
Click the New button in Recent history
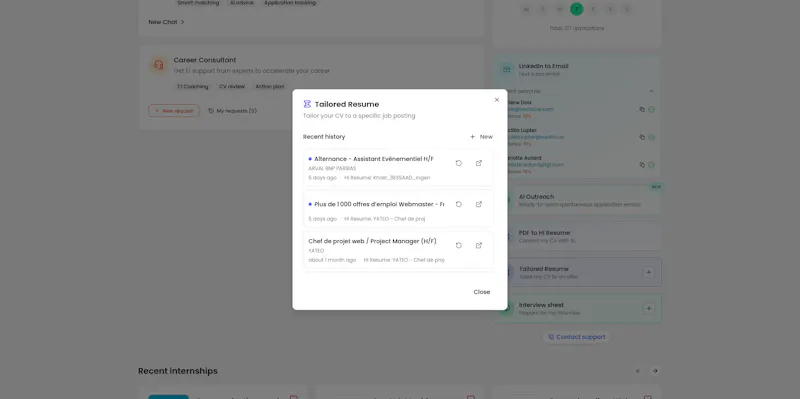point(481,137)
